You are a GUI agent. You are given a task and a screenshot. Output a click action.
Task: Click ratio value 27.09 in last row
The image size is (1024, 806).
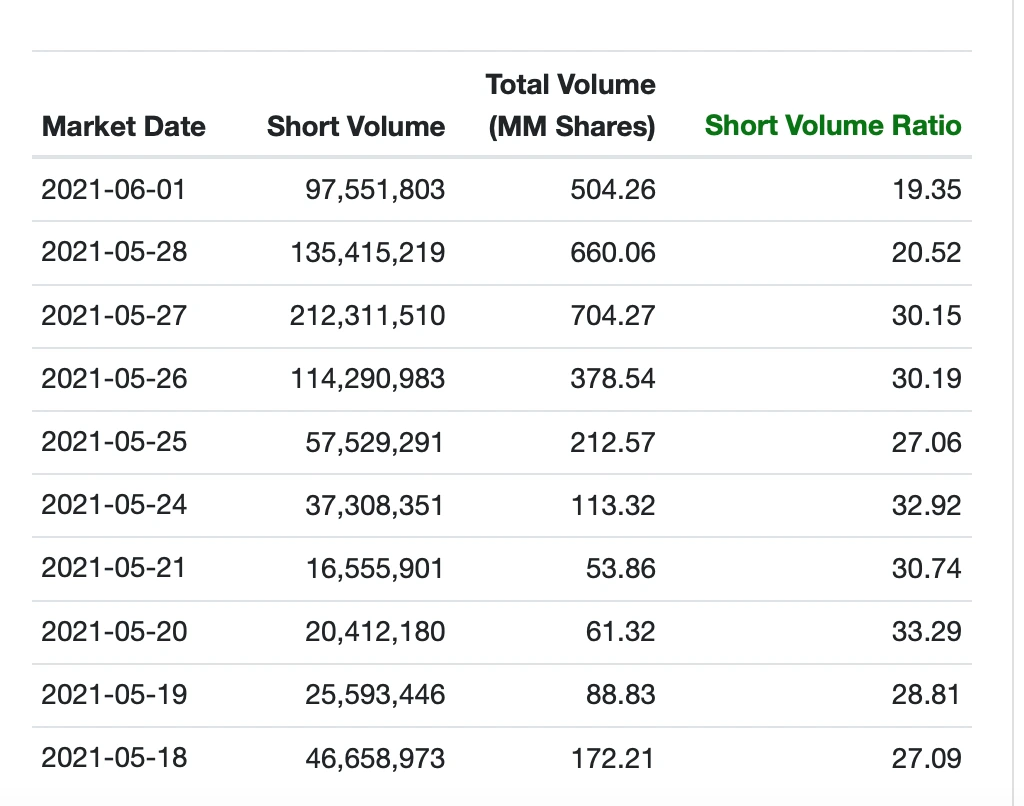coord(927,758)
